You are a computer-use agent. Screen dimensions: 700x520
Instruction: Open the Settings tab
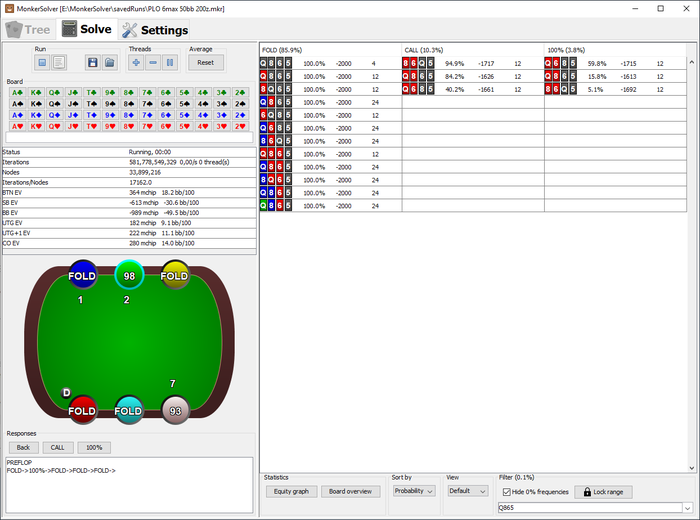pos(155,30)
